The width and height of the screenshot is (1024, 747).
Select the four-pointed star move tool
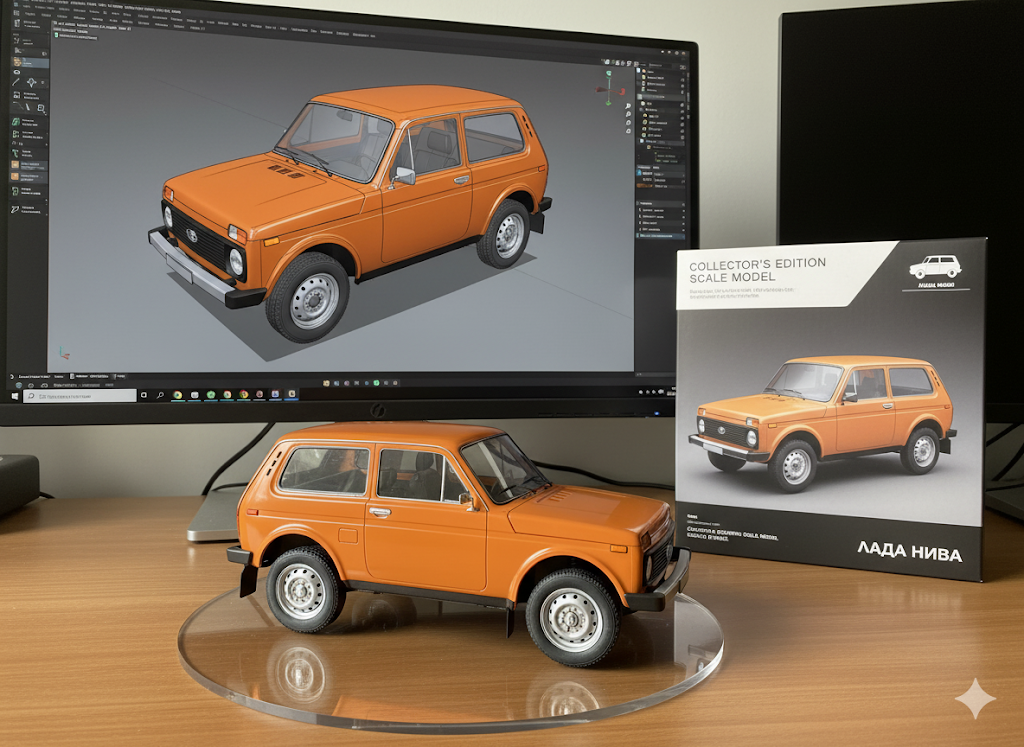(31, 82)
